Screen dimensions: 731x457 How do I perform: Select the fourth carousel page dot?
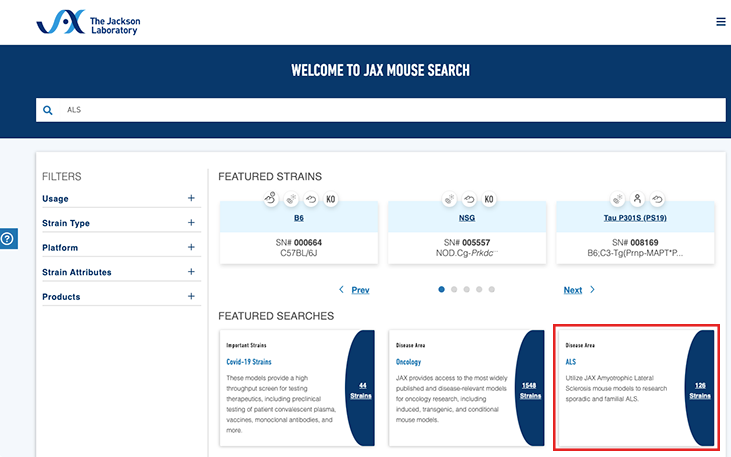(x=479, y=289)
